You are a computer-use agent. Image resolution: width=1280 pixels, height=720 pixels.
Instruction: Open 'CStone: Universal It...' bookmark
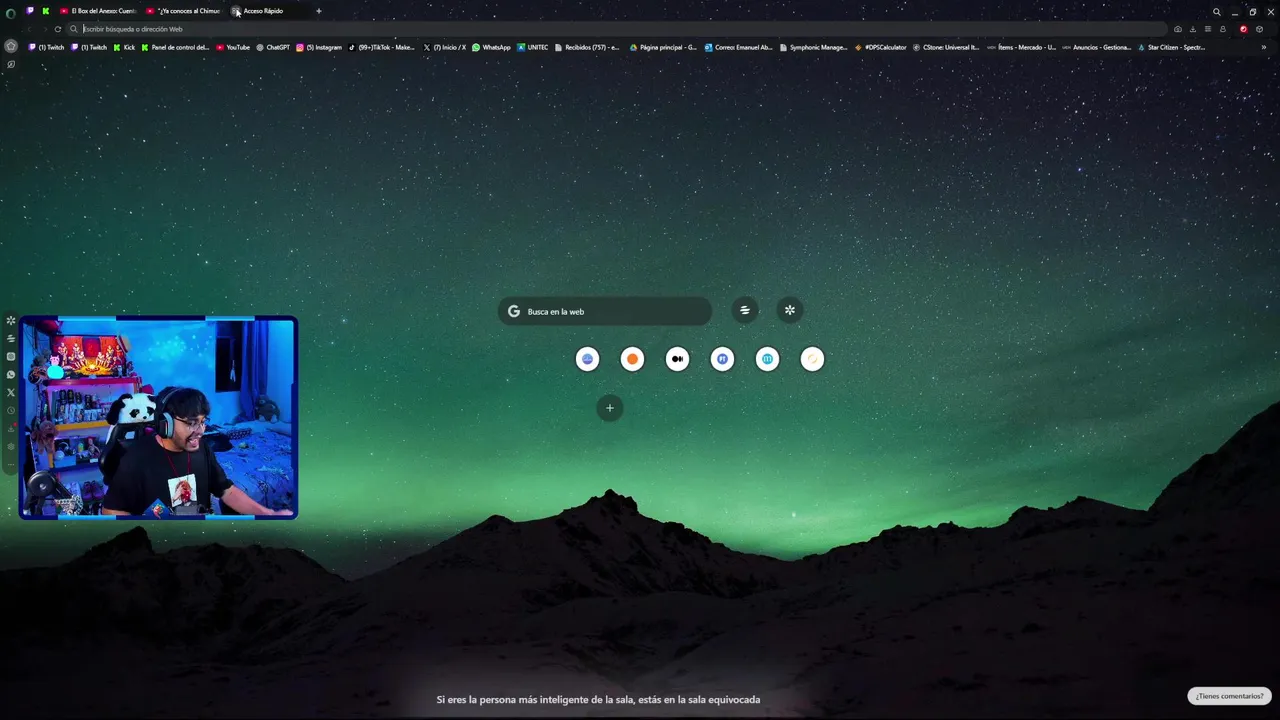[946, 47]
